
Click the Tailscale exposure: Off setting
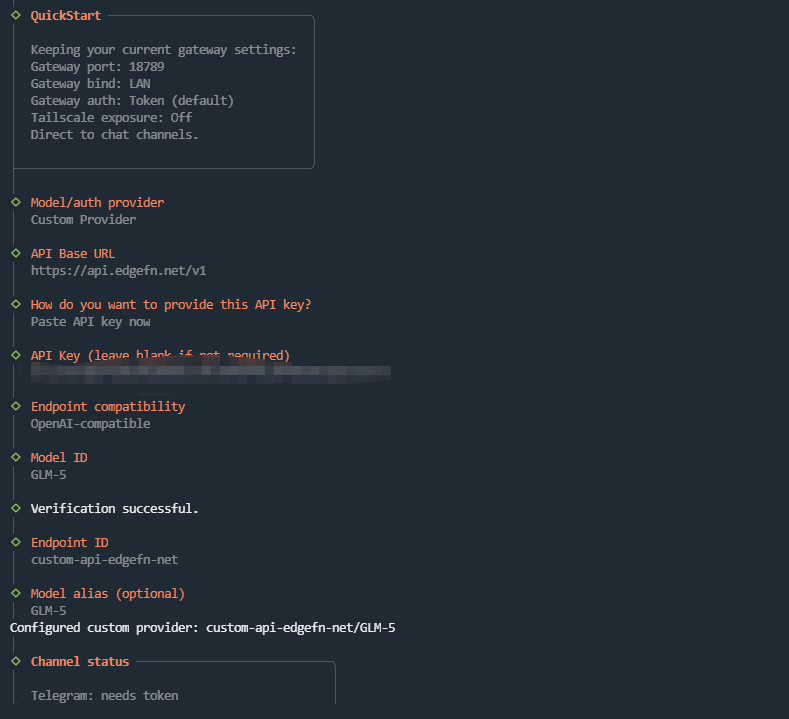(x=111, y=117)
